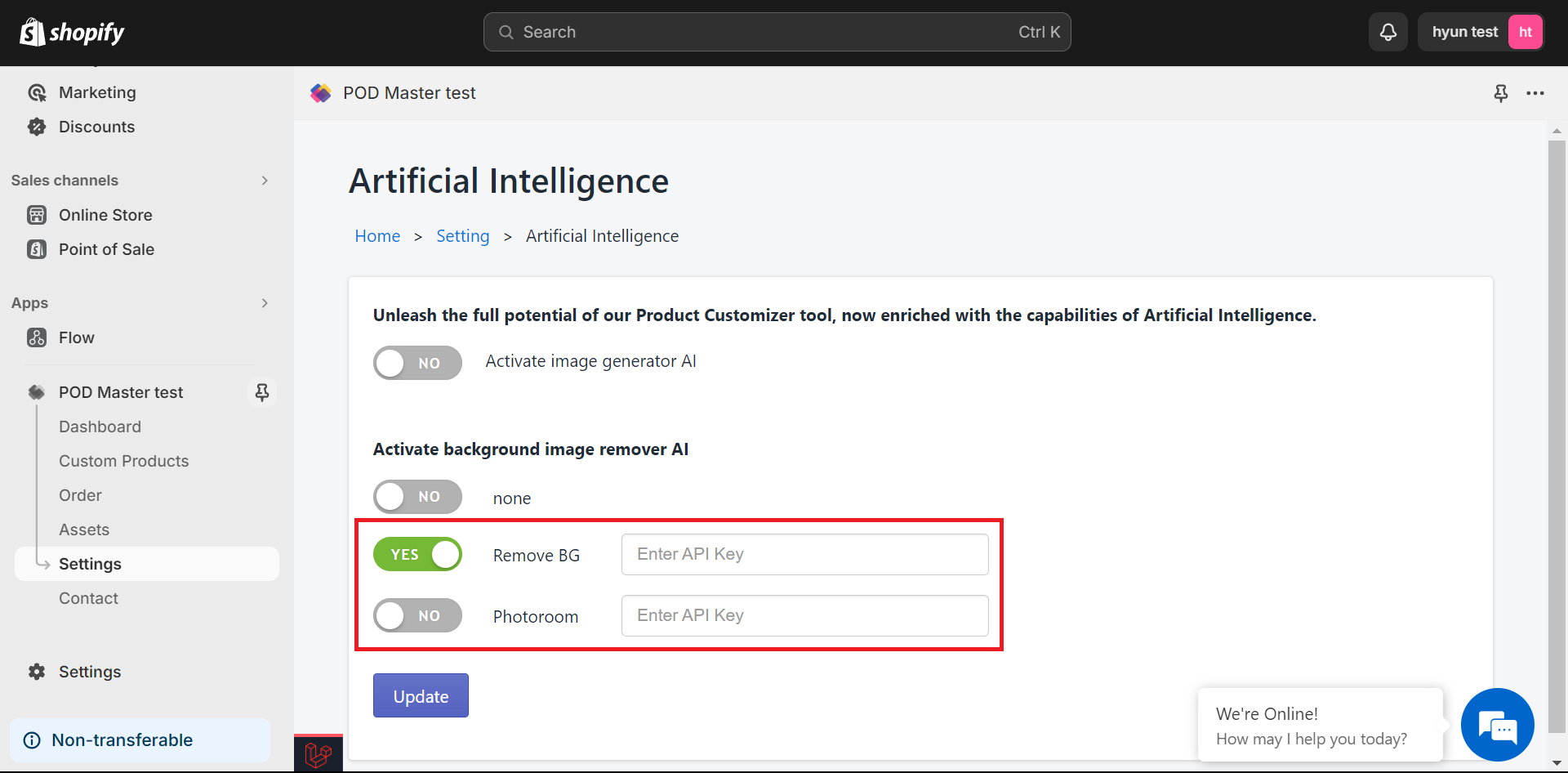
Task: Click the search magnifier icon
Action: point(506,32)
